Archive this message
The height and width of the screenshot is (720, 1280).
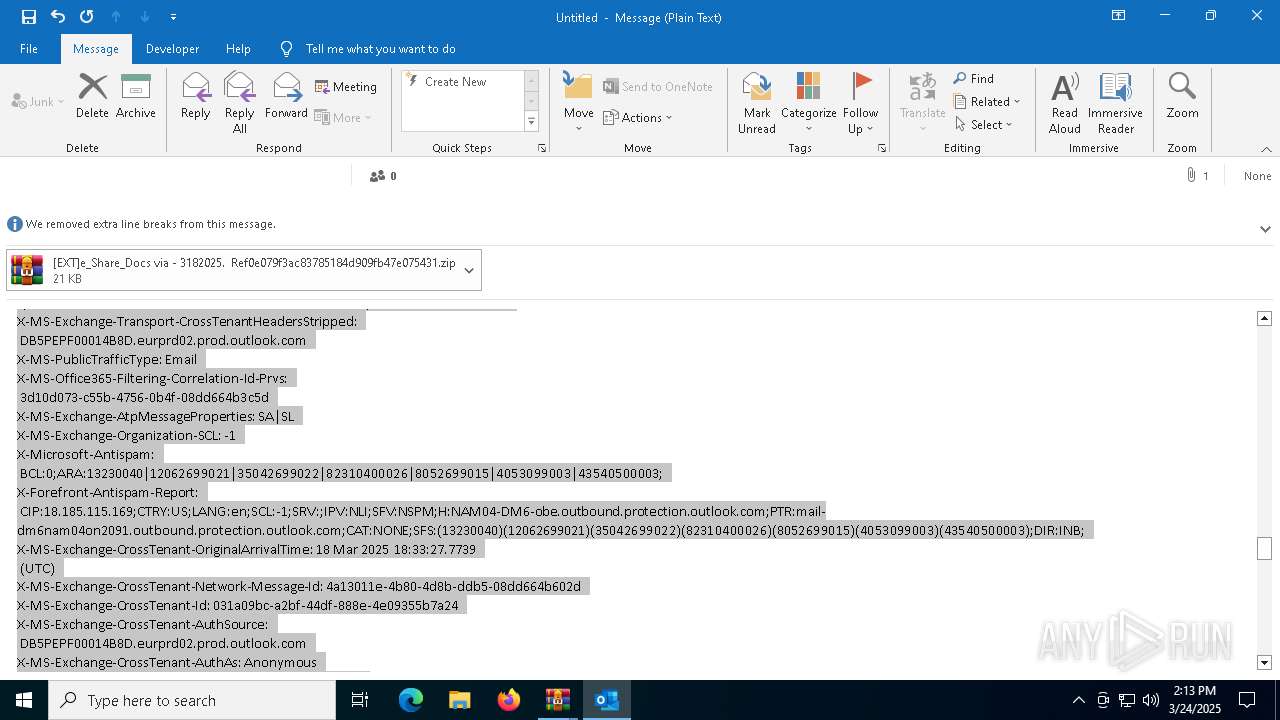(x=136, y=96)
